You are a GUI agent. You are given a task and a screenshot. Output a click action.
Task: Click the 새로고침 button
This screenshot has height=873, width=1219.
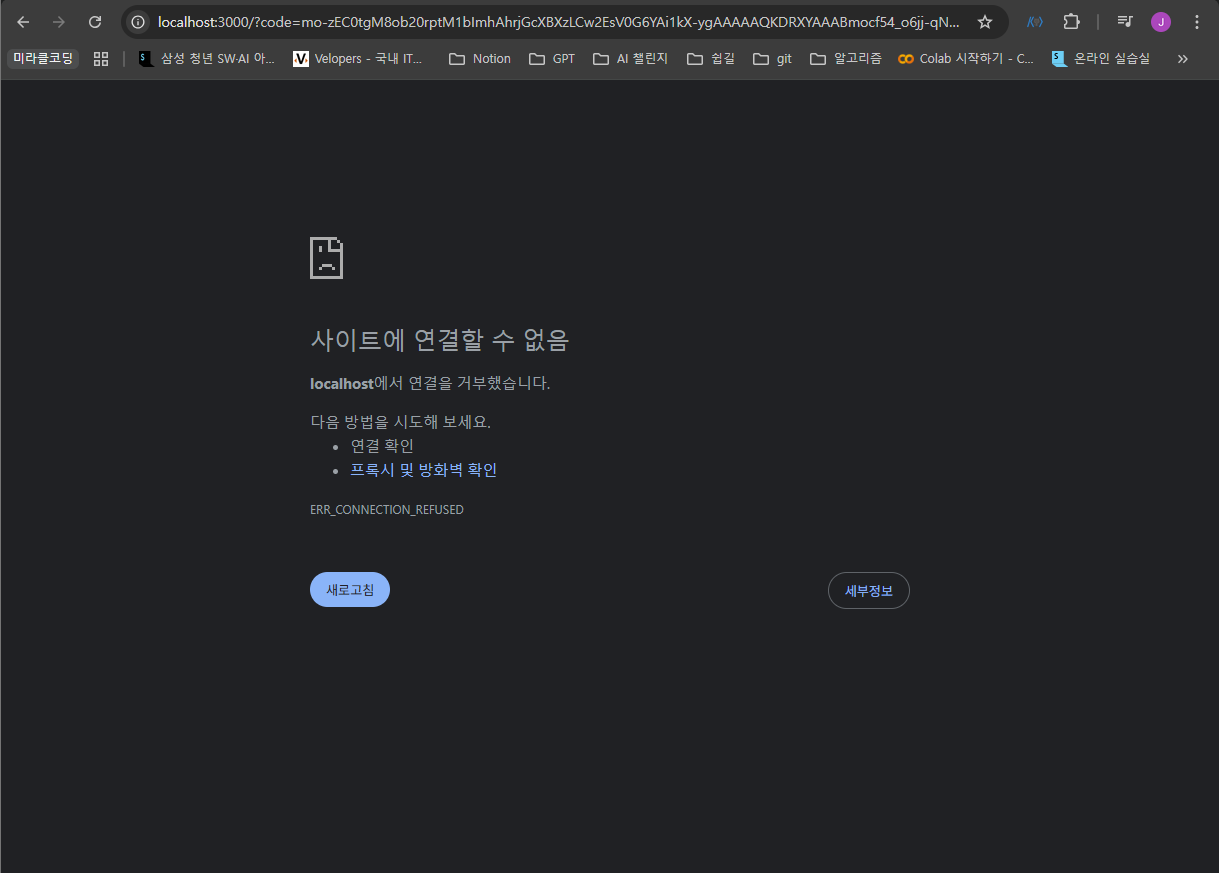pyautogui.click(x=350, y=590)
